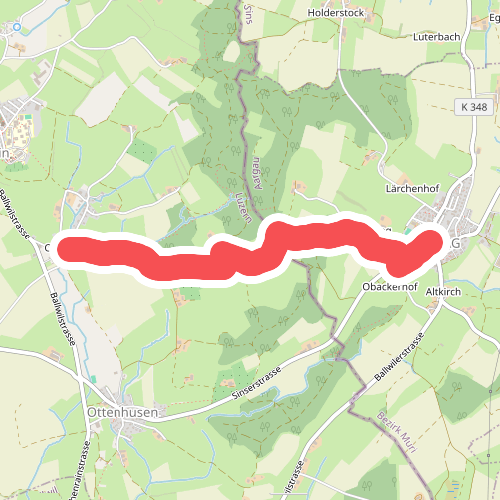500x500 pixels.
Task: Select the Ottenhusen village label
Action: pyautogui.click(x=122, y=412)
